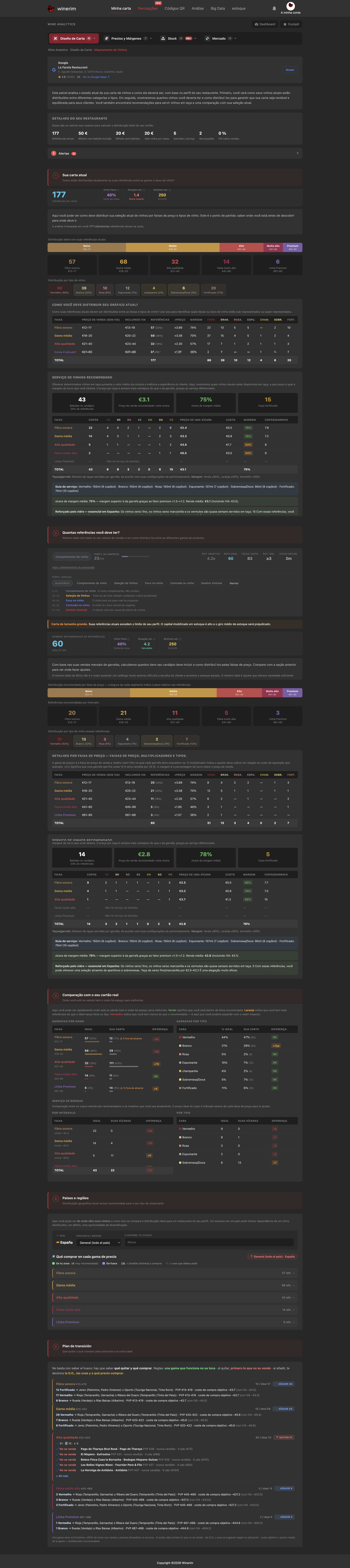Open the Dashboard button
Viewport: 350px width, 1568px height.
[265, 24]
